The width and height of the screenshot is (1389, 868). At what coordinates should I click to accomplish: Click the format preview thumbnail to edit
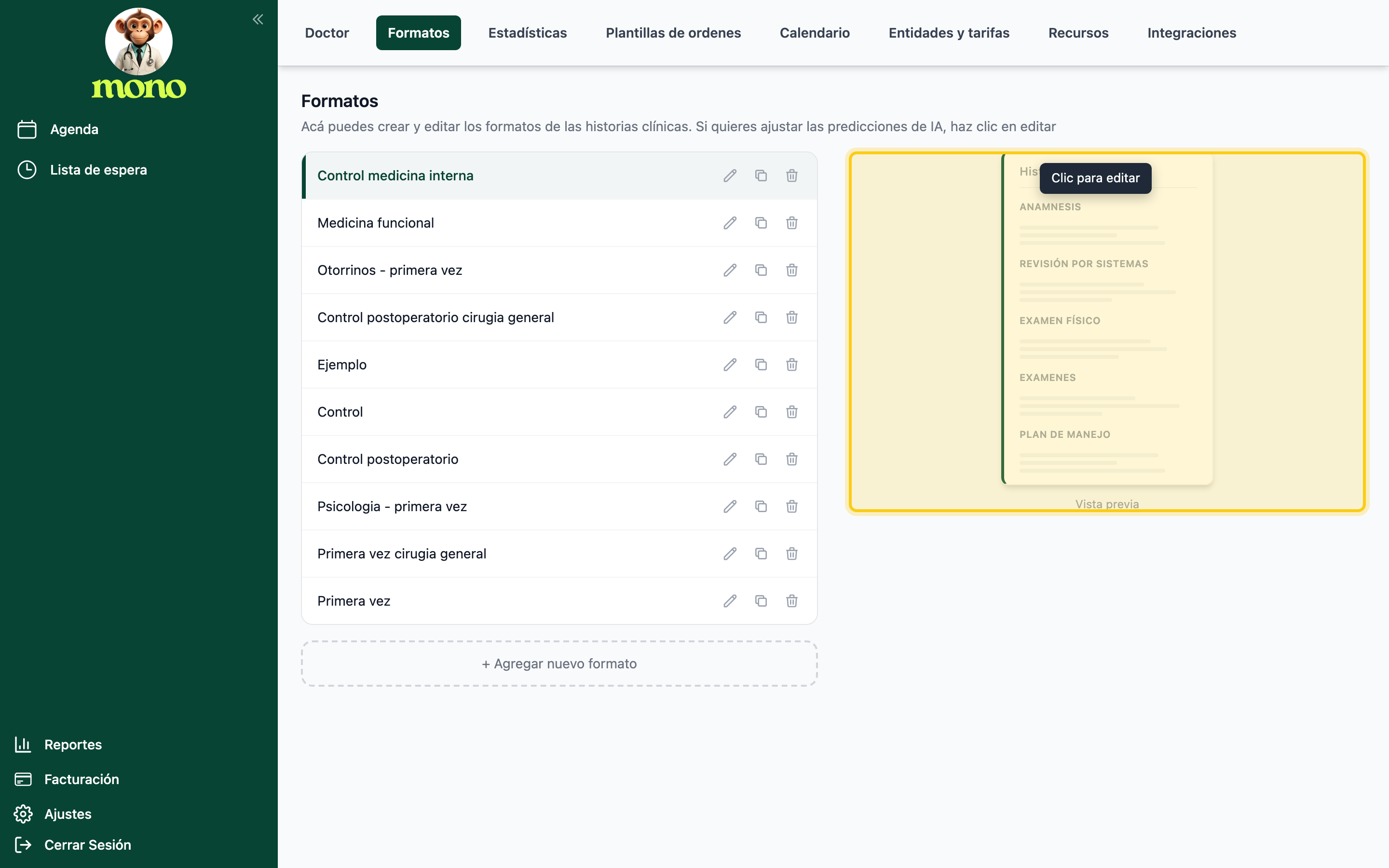(1106, 332)
